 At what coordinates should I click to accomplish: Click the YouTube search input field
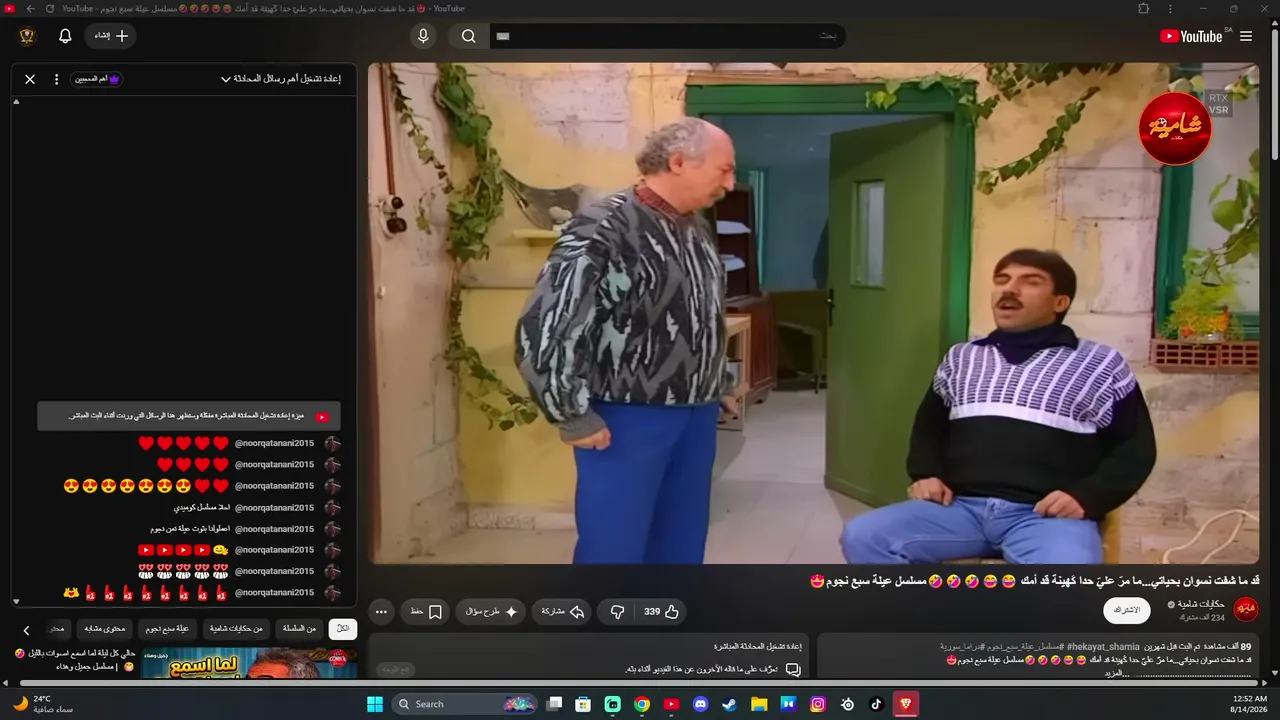pyautogui.click(x=667, y=36)
